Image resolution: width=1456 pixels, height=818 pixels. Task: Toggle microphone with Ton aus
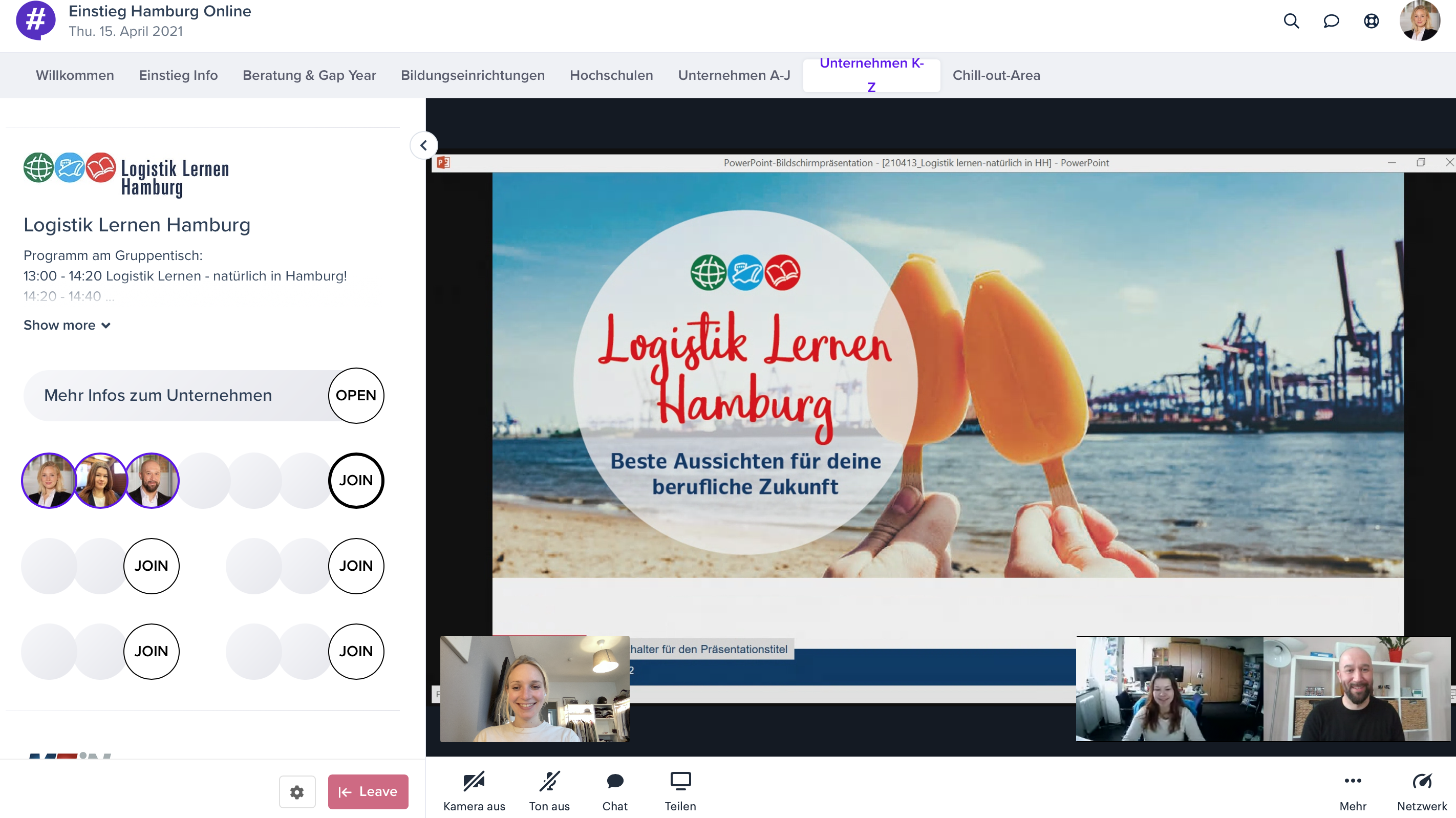(549, 791)
